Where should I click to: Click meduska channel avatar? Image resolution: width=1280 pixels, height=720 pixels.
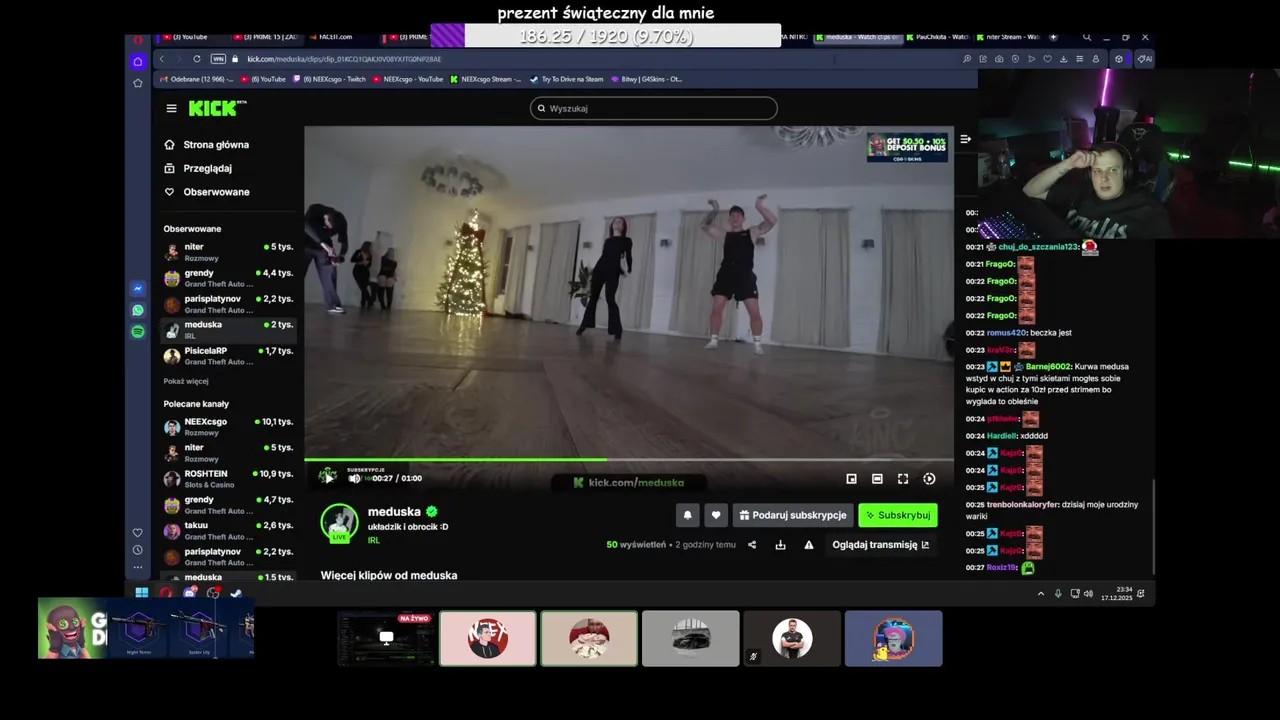coord(339,523)
